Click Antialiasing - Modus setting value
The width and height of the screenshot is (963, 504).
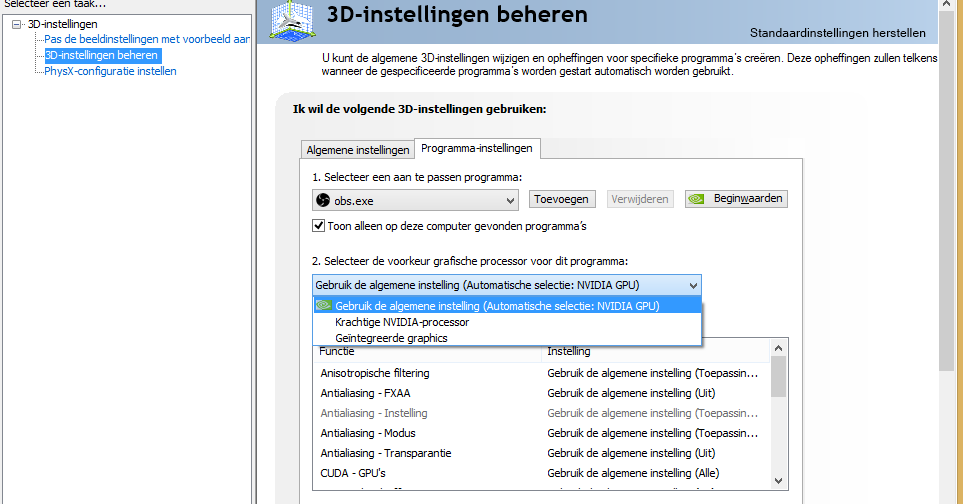[x=653, y=433]
